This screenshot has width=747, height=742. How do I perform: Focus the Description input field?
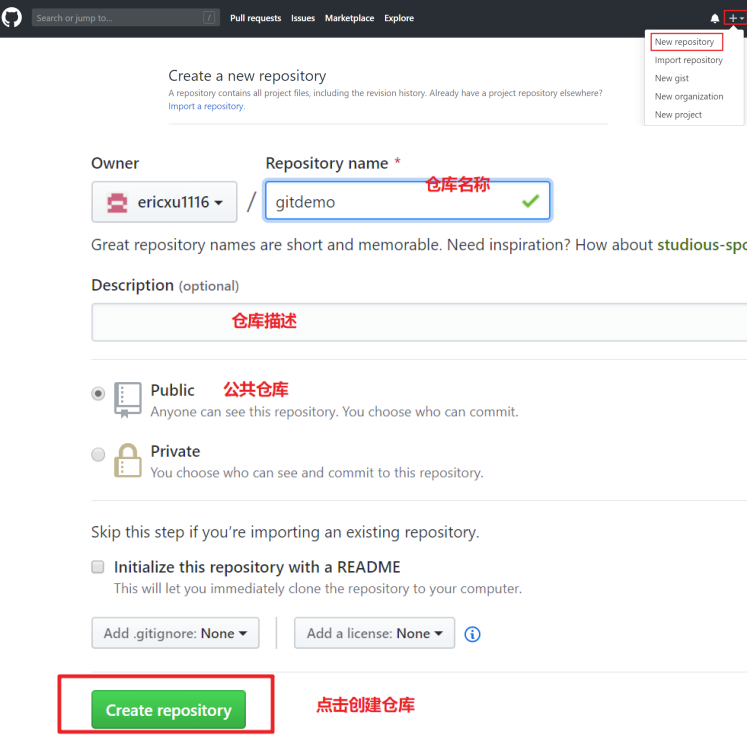(419, 322)
